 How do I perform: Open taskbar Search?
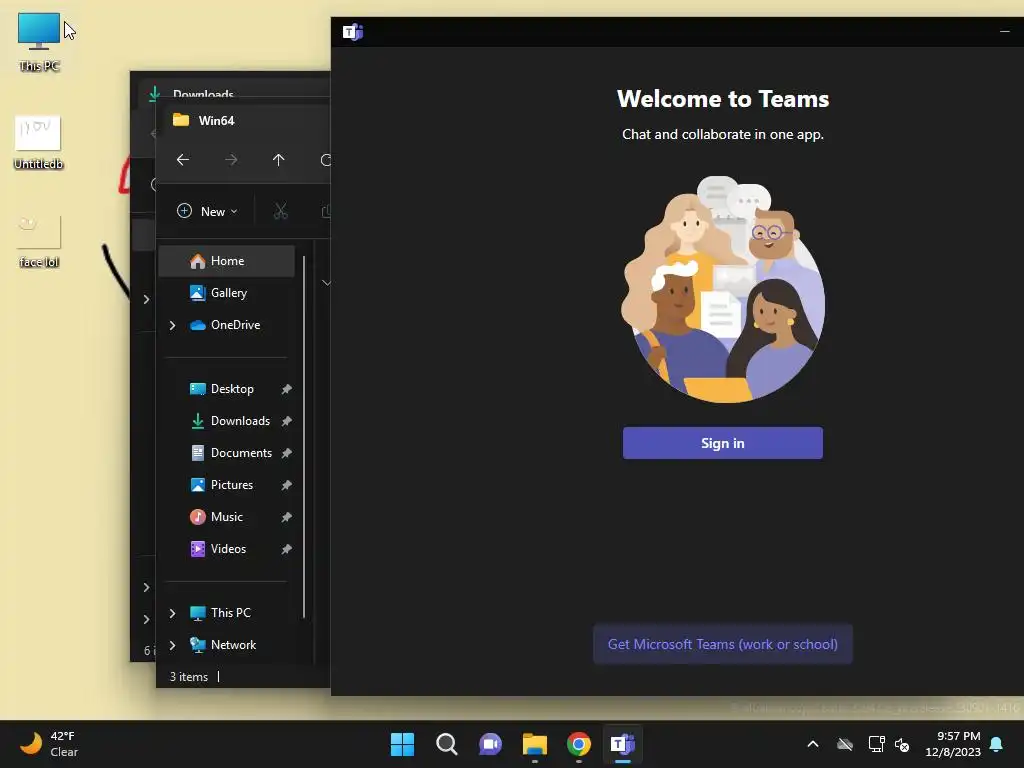[x=447, y=744]
